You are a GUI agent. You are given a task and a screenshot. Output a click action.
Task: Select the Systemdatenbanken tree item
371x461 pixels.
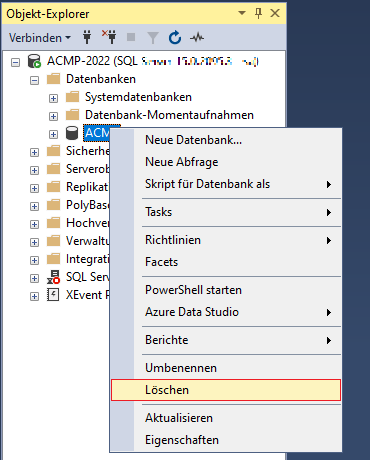(x=138, y=97)
